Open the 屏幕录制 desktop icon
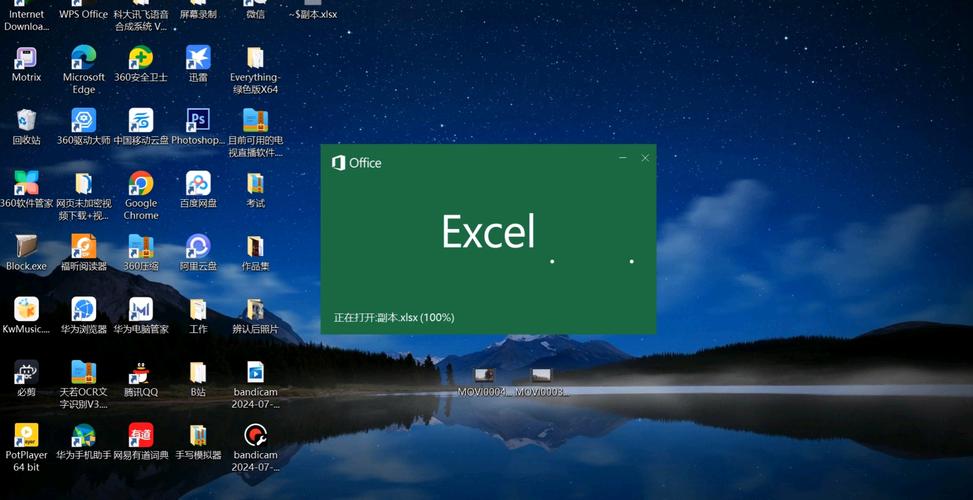 click(x=198, y=11)
